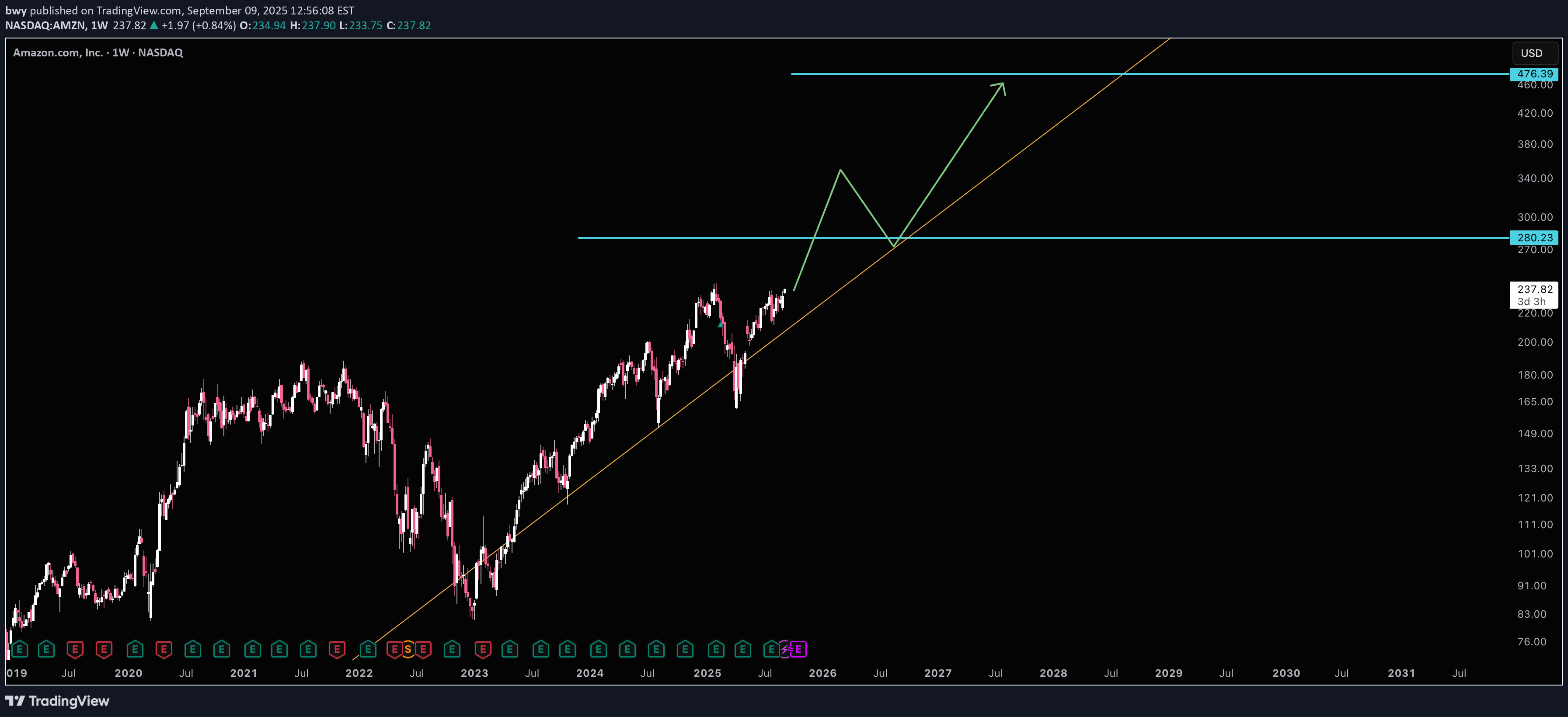Select the orange diagonal trendline
The height and width of the screenshot is (717, 1568).
point(1035,141)
